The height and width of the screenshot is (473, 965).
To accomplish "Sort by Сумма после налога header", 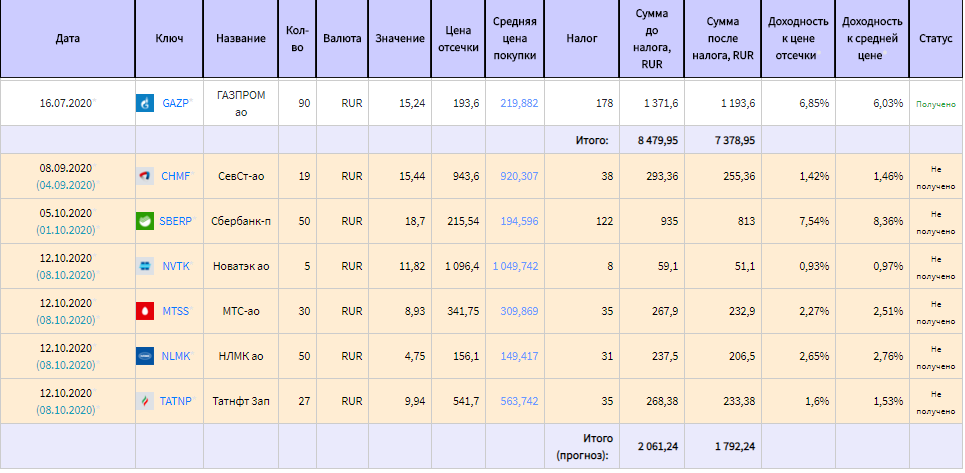I will 723,38.
